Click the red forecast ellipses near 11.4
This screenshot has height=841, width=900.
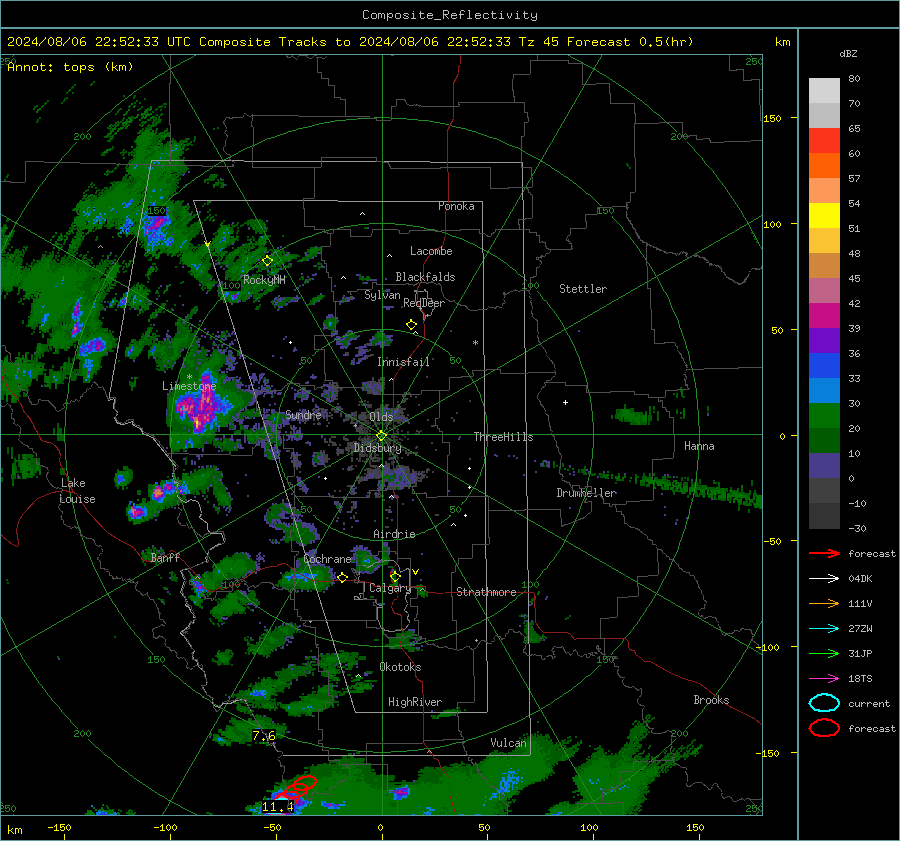[296, 789]
